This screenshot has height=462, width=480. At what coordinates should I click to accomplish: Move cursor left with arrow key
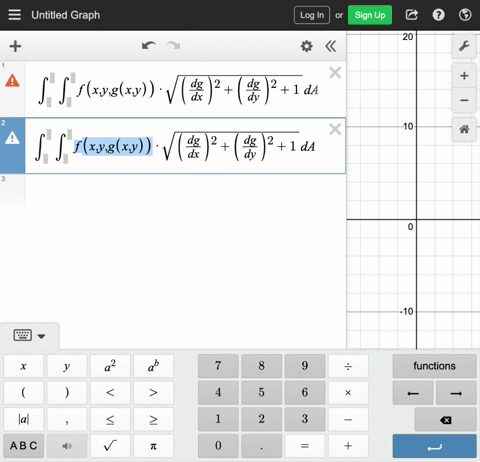click(x=413, y=393)
